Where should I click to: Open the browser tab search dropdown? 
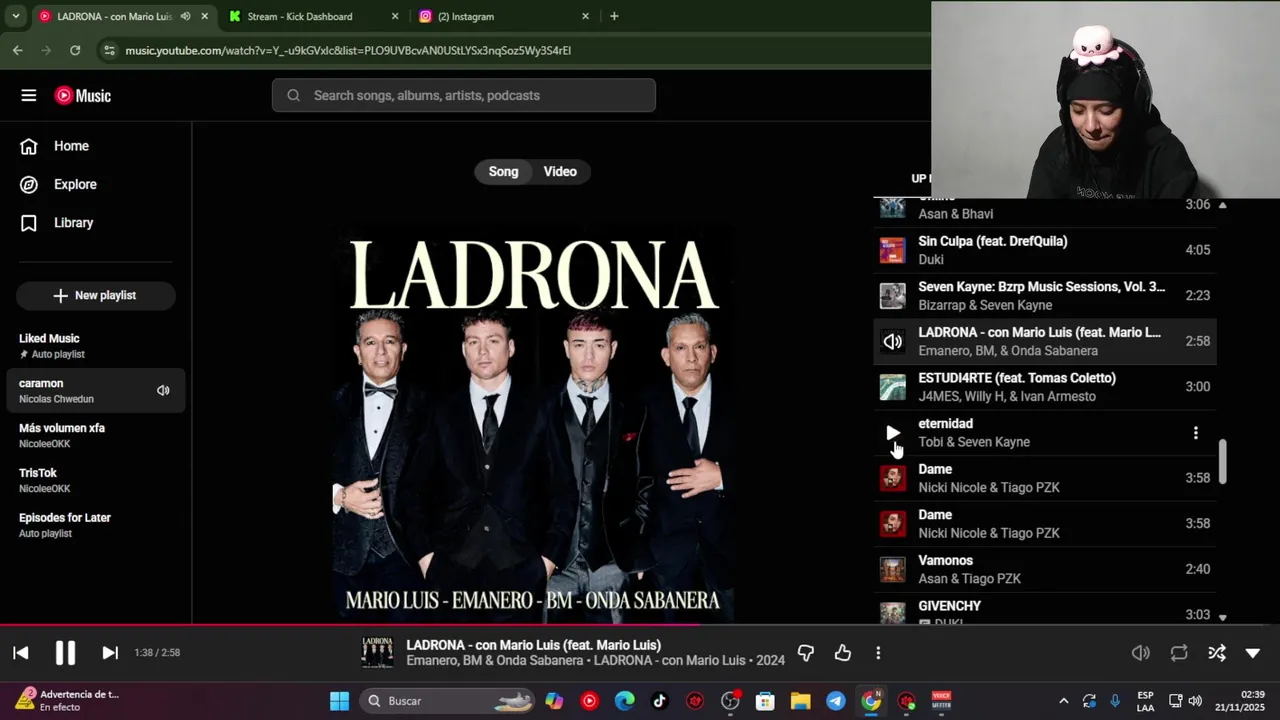[15, 16]
